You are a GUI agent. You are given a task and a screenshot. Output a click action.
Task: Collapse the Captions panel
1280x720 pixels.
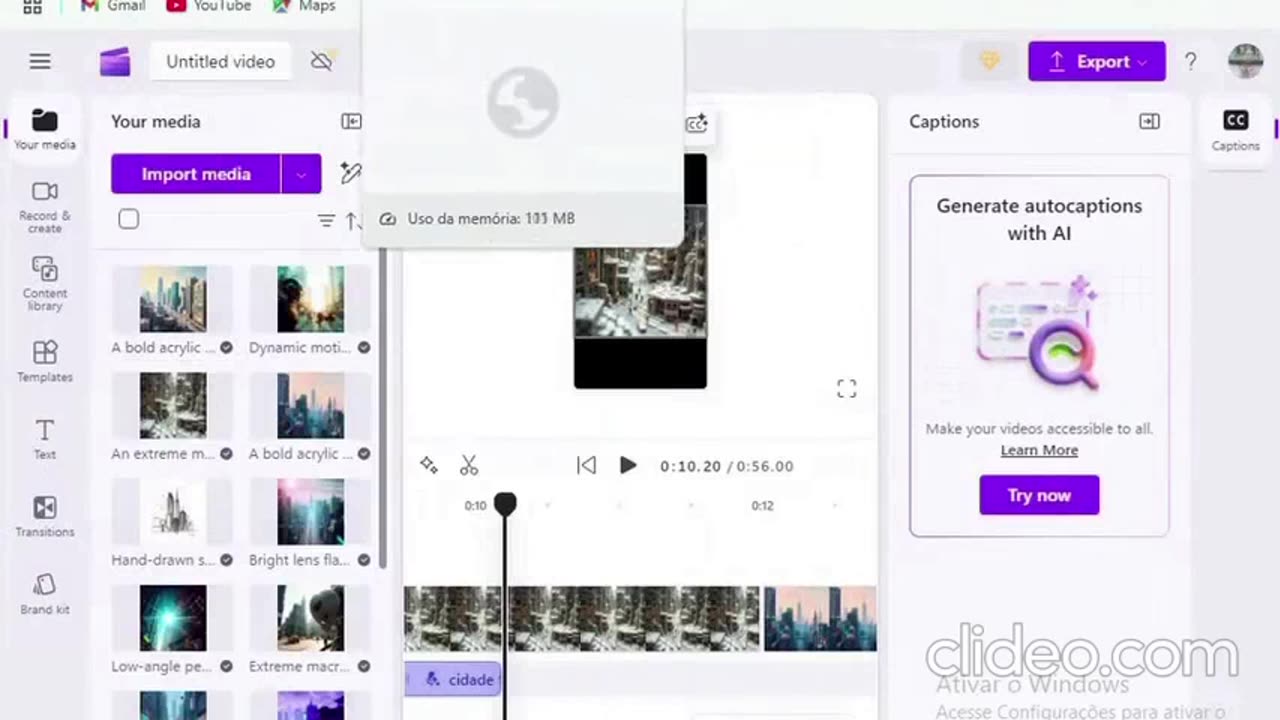(x=1149, y=121)
